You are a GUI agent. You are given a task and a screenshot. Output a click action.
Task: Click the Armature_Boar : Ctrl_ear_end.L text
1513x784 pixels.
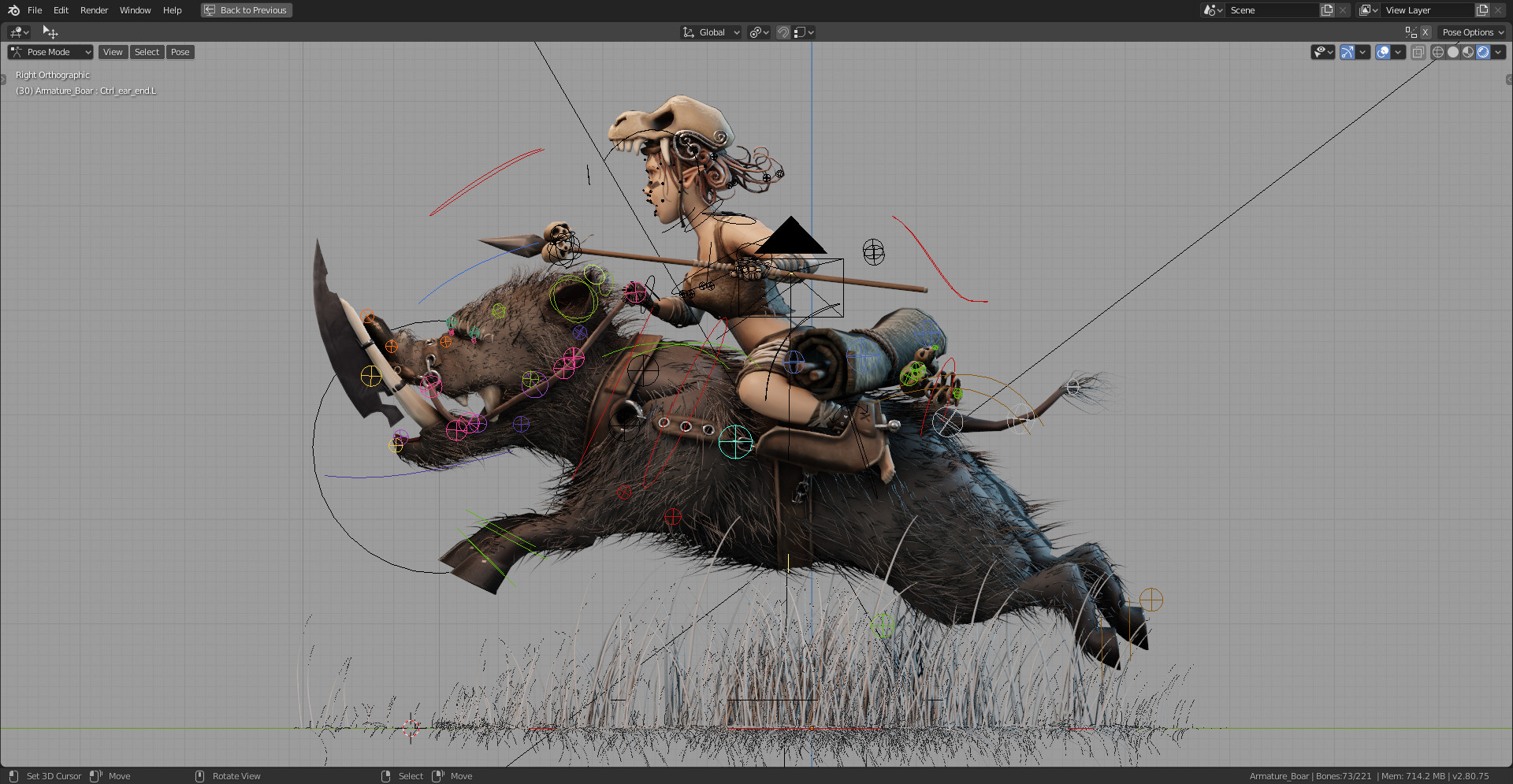pyautogui.click(x=86, y=91)
